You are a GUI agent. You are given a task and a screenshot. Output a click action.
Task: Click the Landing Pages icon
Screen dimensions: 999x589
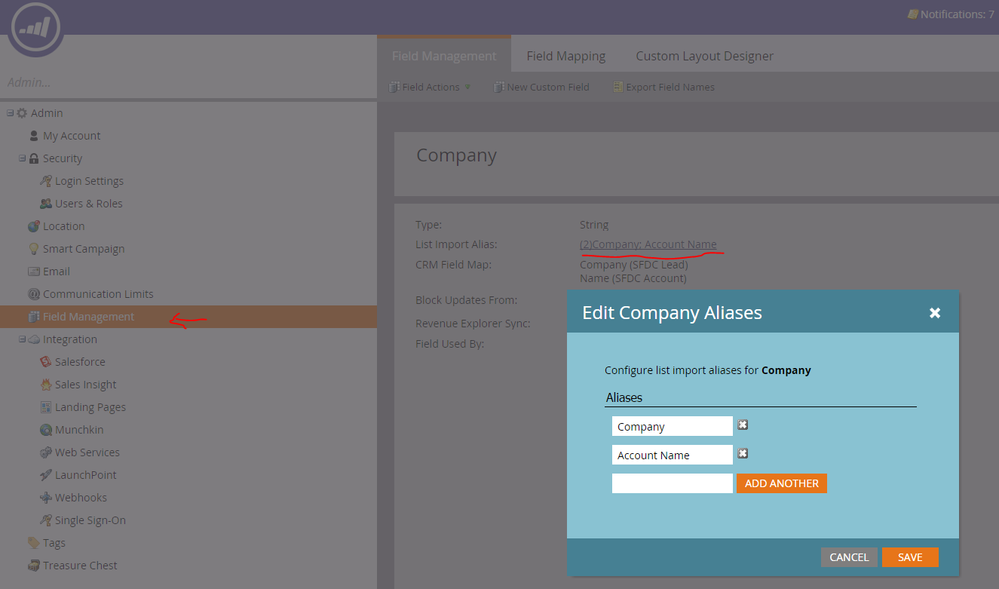tap(46, 407)
